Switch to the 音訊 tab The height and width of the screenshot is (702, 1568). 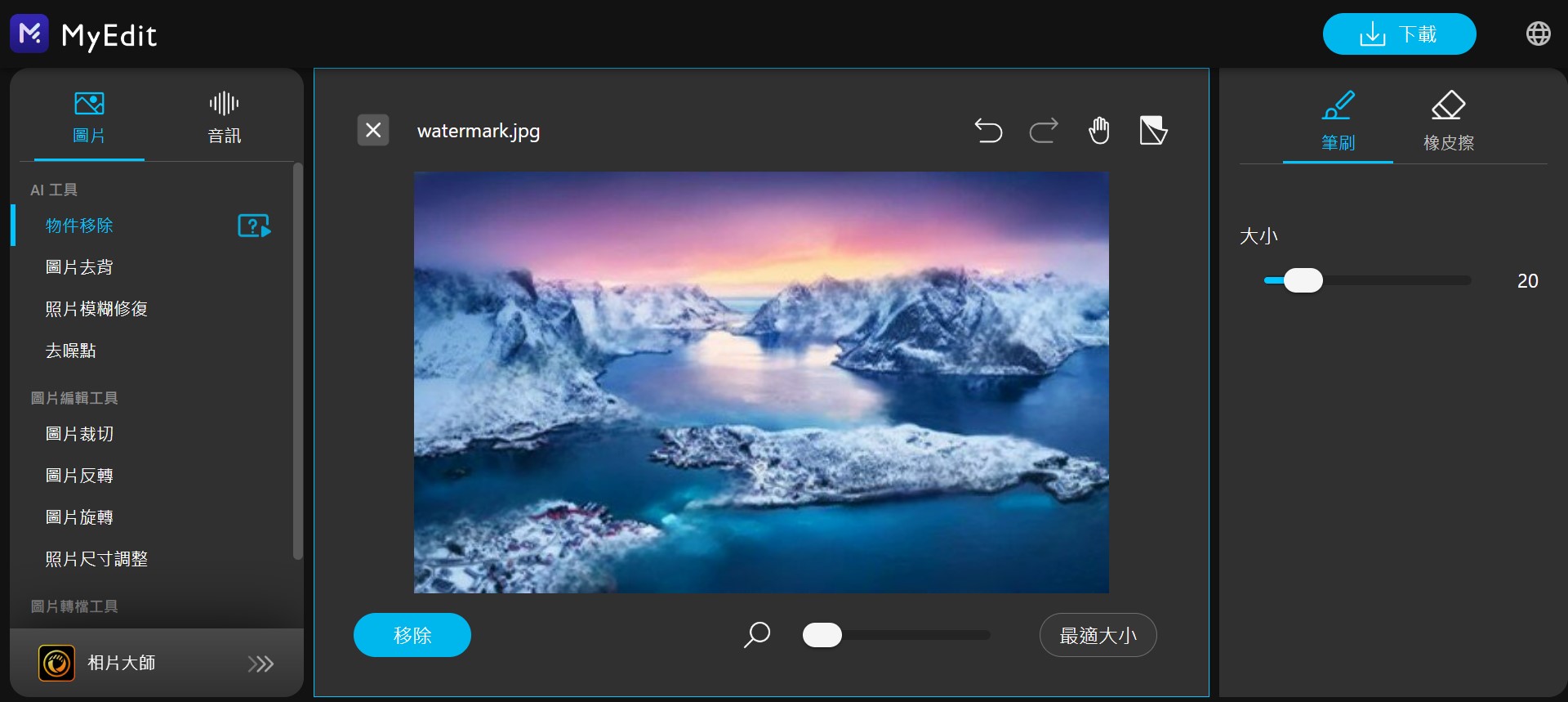coord(224,117)
